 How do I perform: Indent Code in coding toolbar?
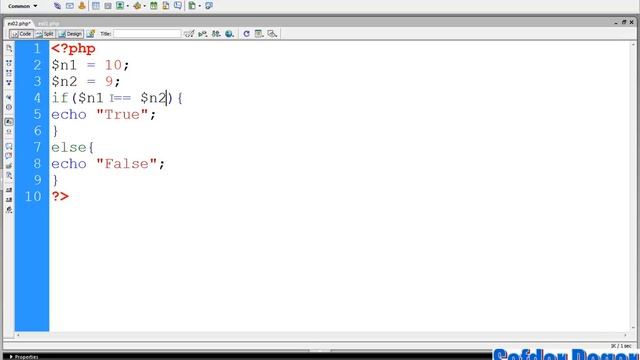(9, 190)
